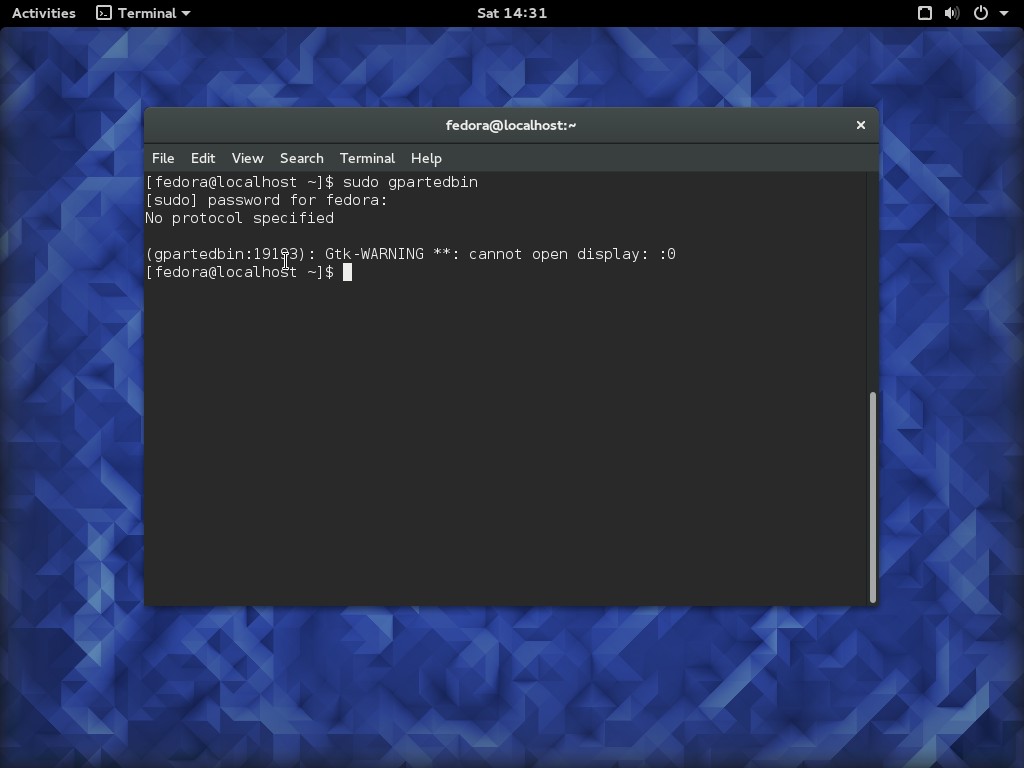Click the accessibility icon in the system tray
1024x768 pixels.
[925, 13]
